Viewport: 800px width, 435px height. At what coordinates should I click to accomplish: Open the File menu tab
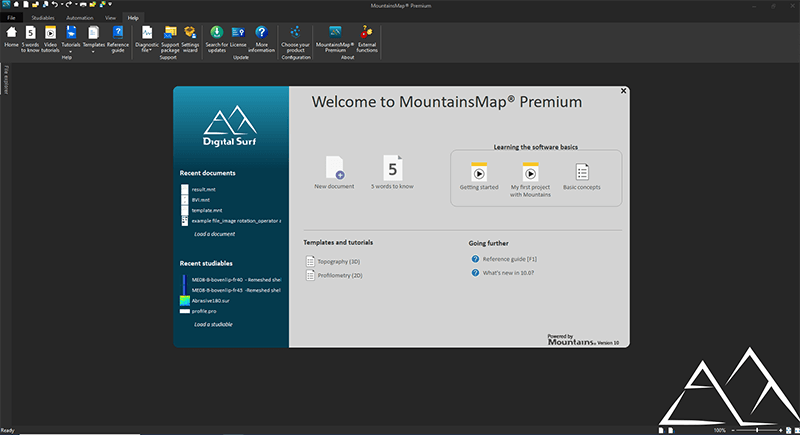tap(11, 18)
